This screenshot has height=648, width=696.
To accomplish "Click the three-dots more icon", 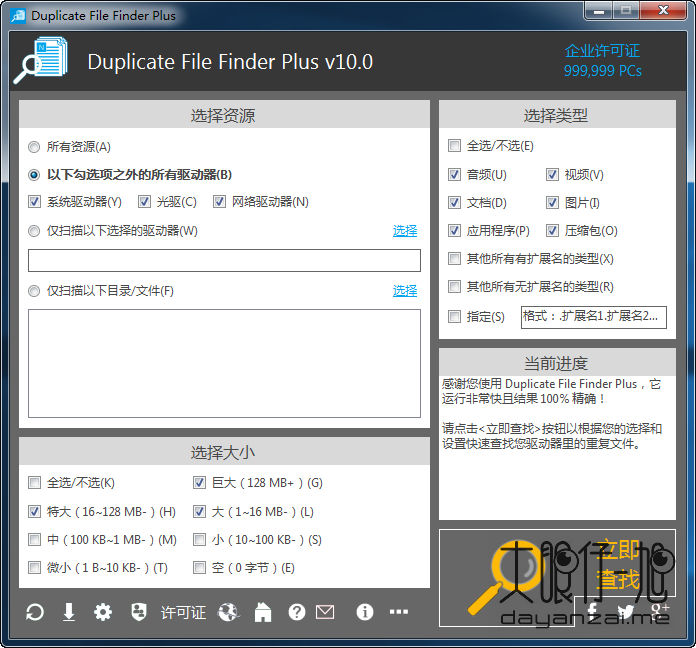I will click(x=399, y=612).
